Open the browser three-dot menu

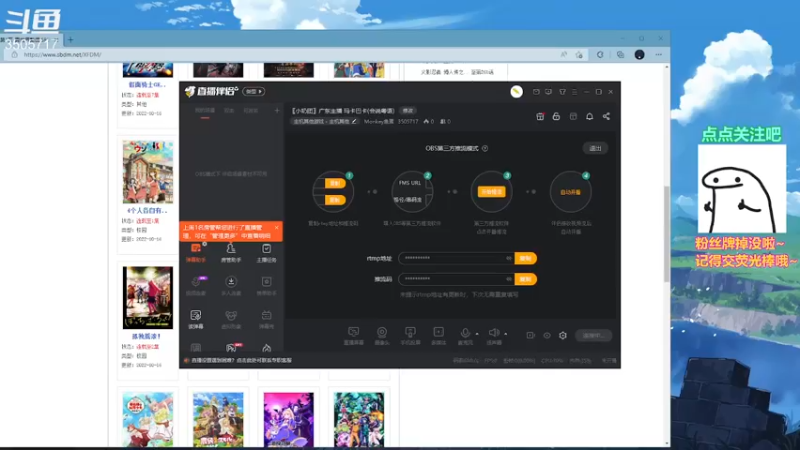coord(659,55)
